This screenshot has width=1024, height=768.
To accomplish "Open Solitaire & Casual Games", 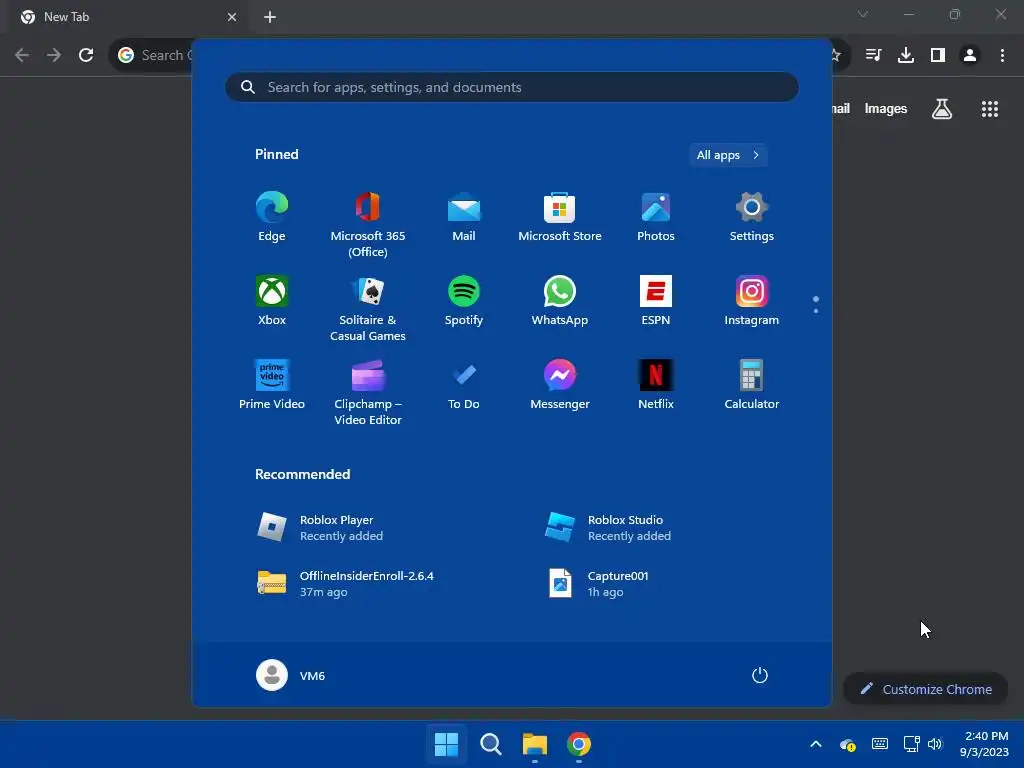I will 368,309.
